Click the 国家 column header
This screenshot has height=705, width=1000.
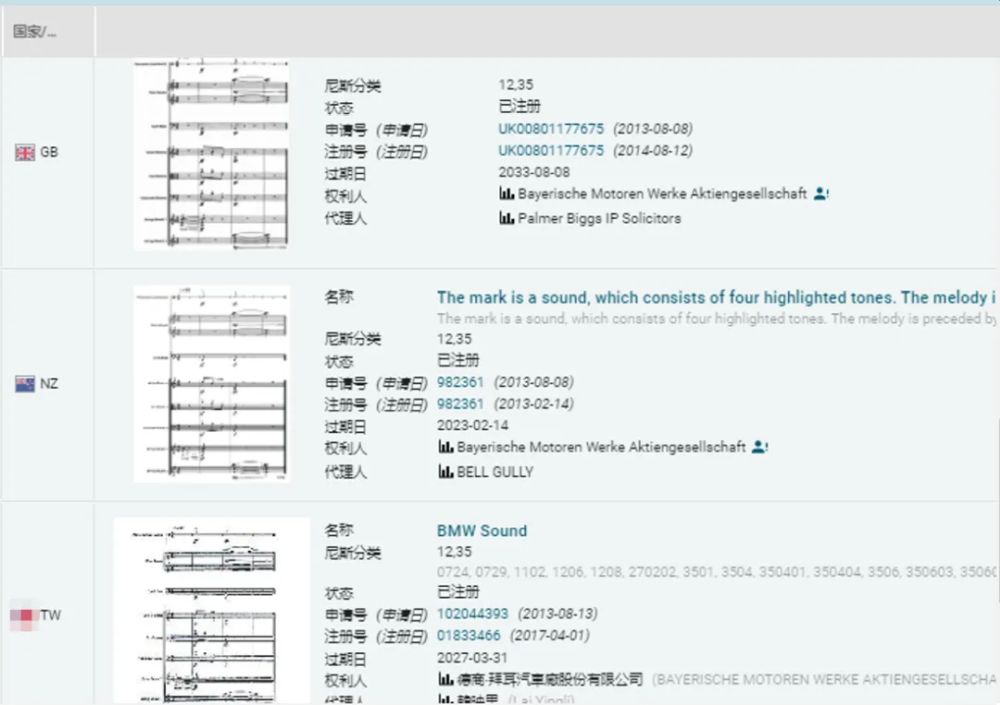coord(35,31)
